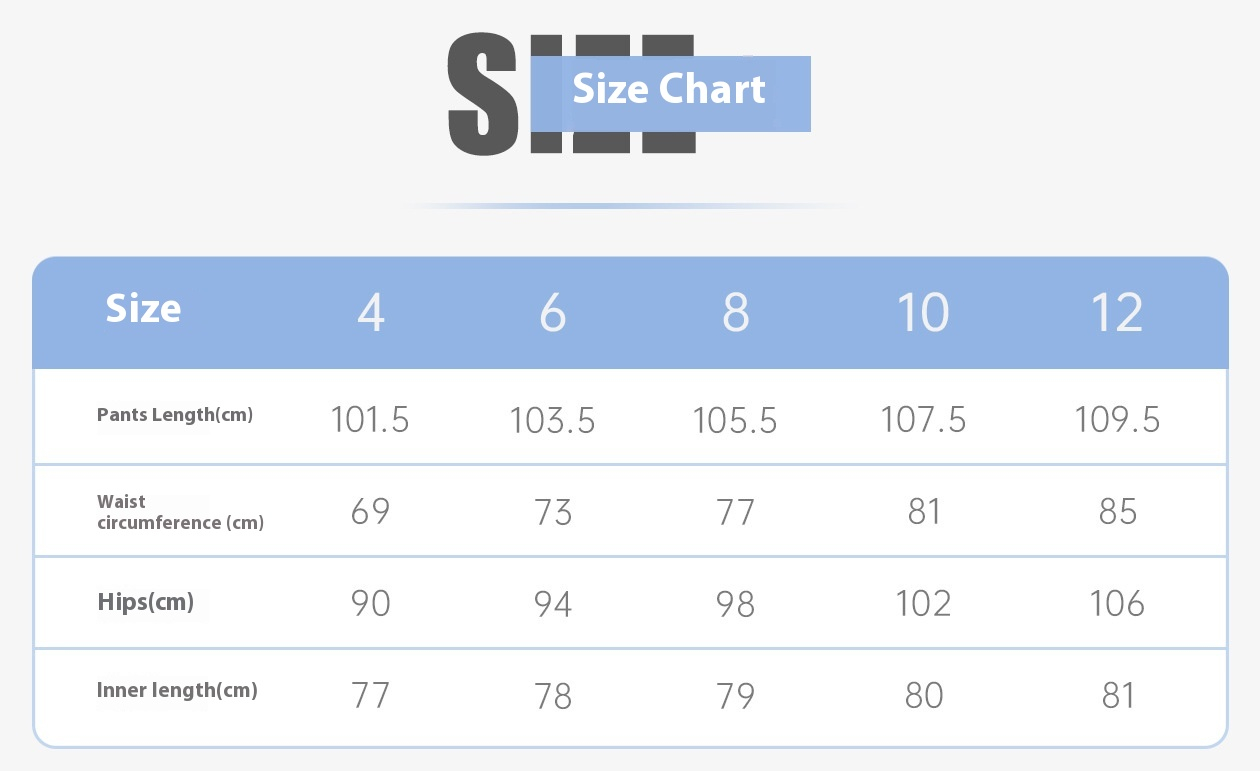Select the Size header cell

[x=143, y=309]
